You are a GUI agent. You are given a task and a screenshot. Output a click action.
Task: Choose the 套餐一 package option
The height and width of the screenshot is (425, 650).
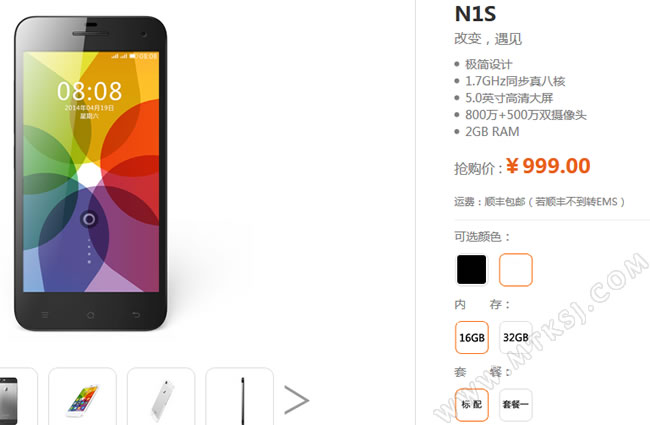click(516, 404)
